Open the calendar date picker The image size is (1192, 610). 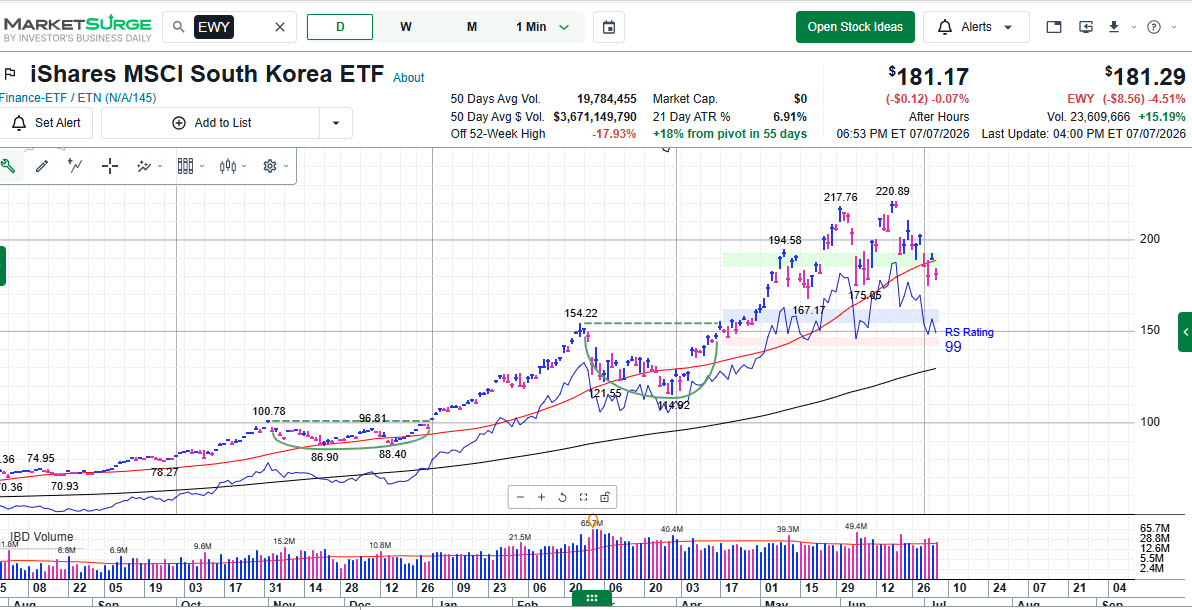[x=609, y=27]
